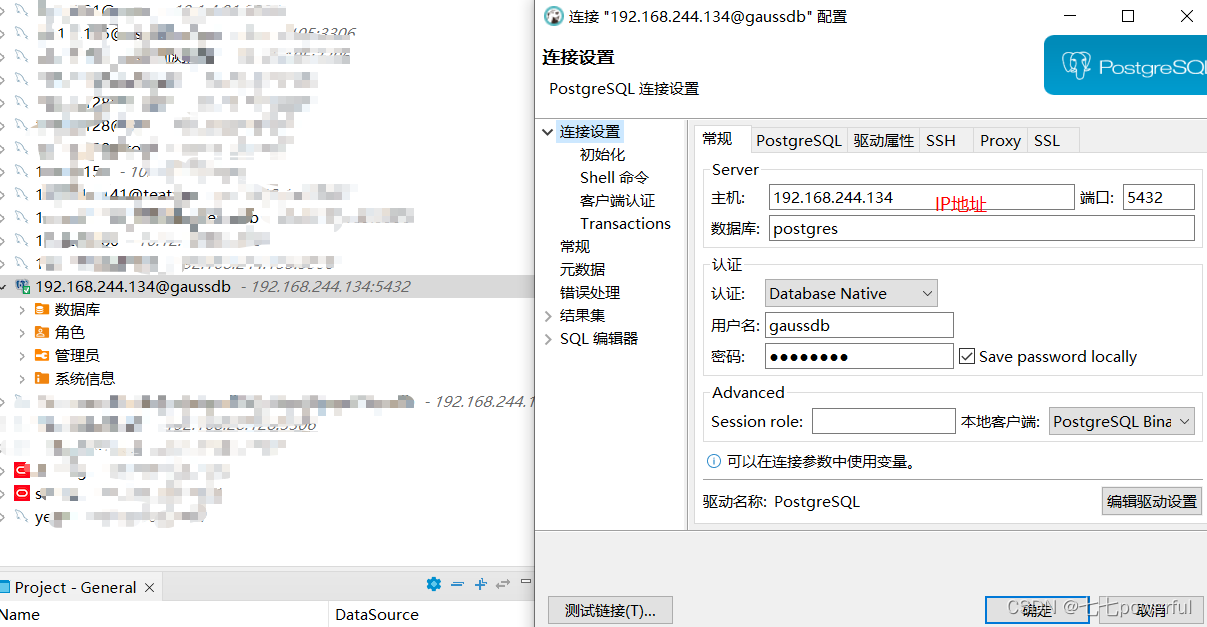Minimize the Project panel view

(526, 581)
